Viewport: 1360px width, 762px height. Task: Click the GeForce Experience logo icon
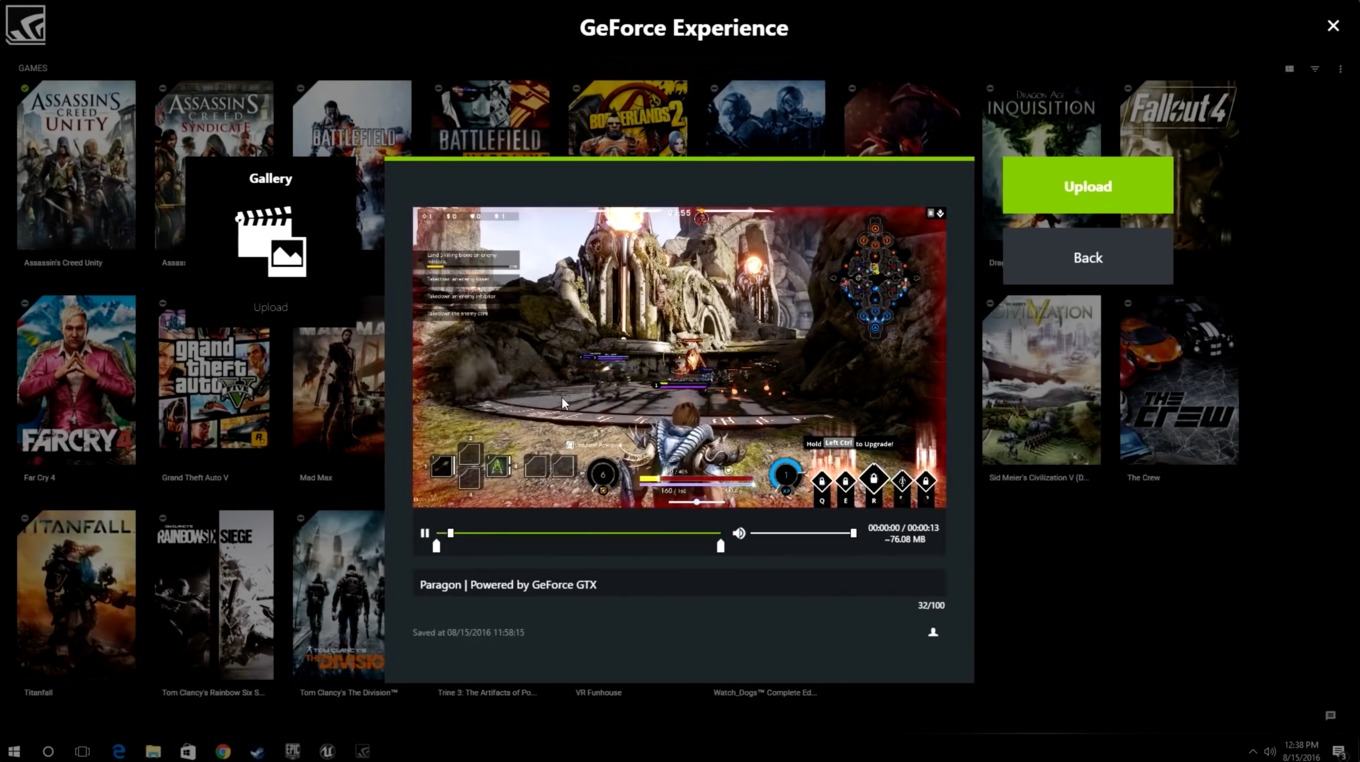tap(25, 26)
